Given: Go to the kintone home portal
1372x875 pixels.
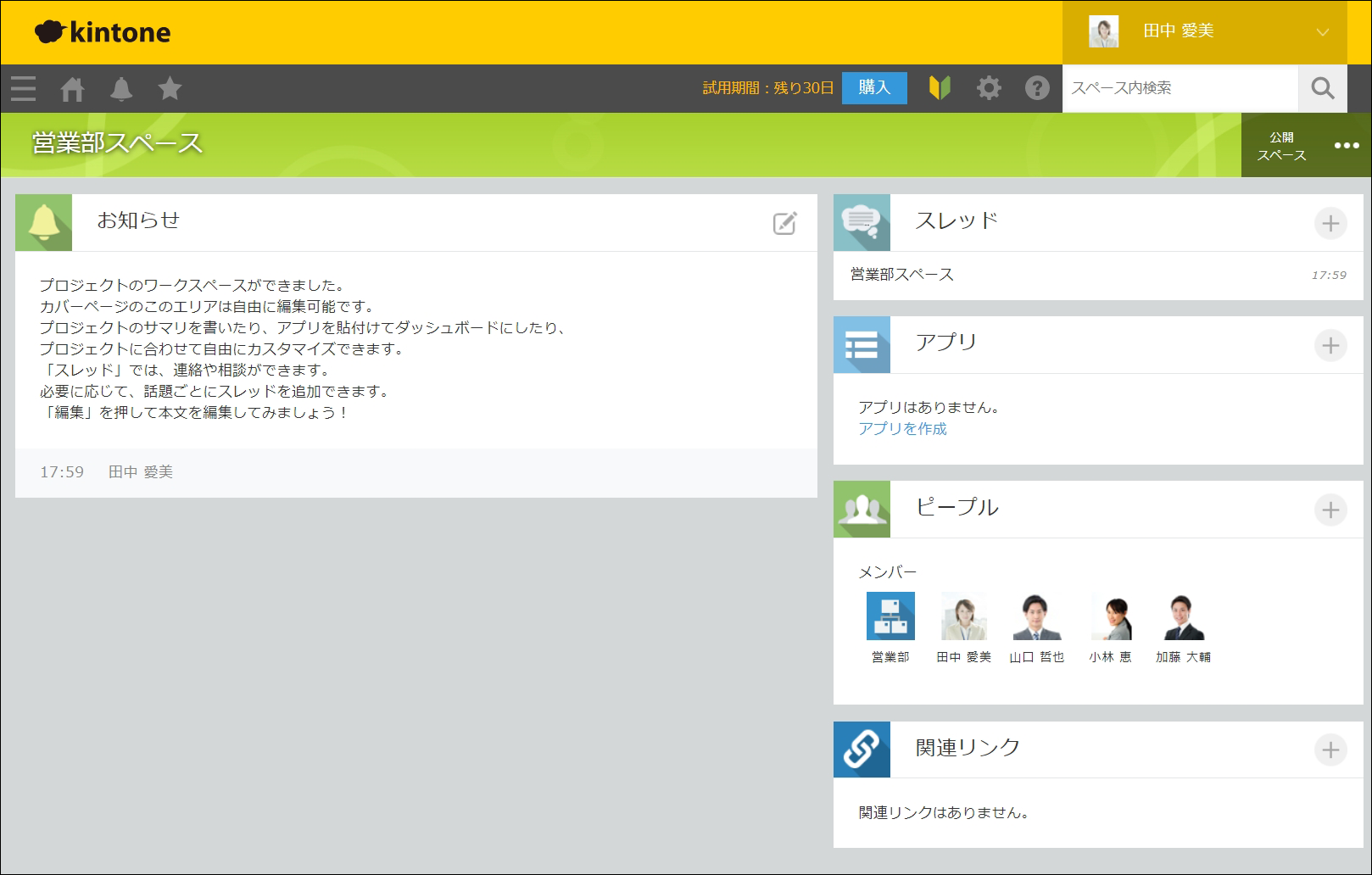Looking at the screenshot, I should coord(72,88).
